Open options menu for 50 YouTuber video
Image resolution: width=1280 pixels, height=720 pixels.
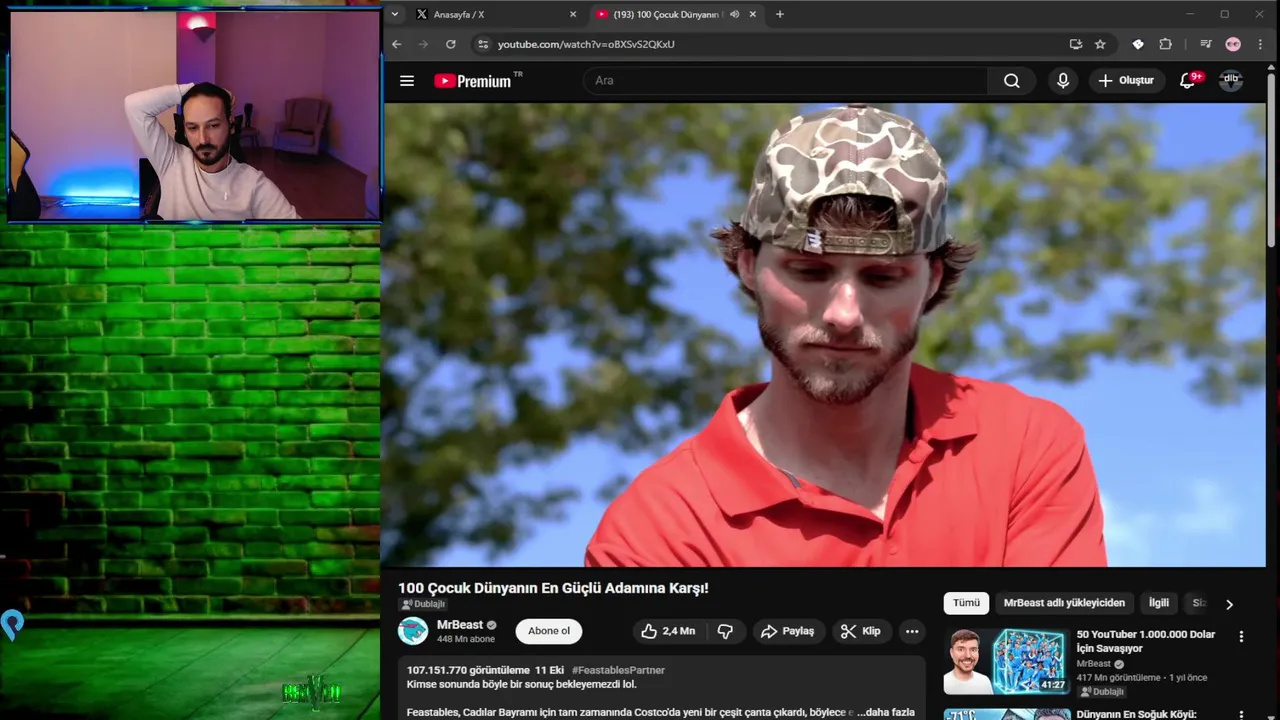pos(1241,636)
